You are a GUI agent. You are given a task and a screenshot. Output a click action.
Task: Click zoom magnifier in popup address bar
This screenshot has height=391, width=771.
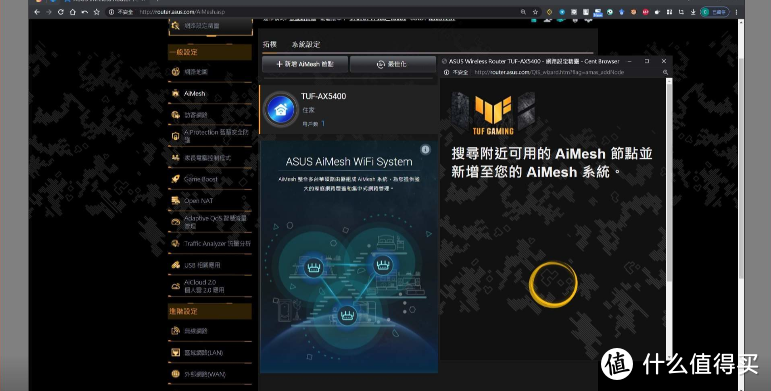click(665, 72)
